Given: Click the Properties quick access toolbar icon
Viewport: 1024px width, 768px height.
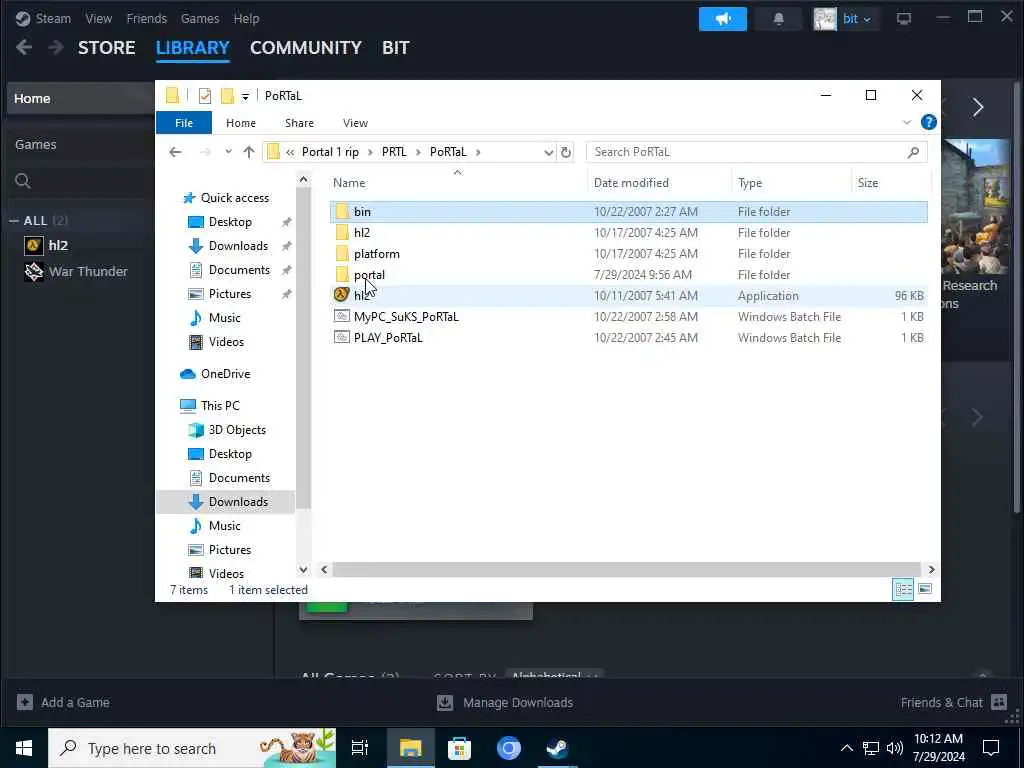Looking at the screenshot, I should click(204, 96).
